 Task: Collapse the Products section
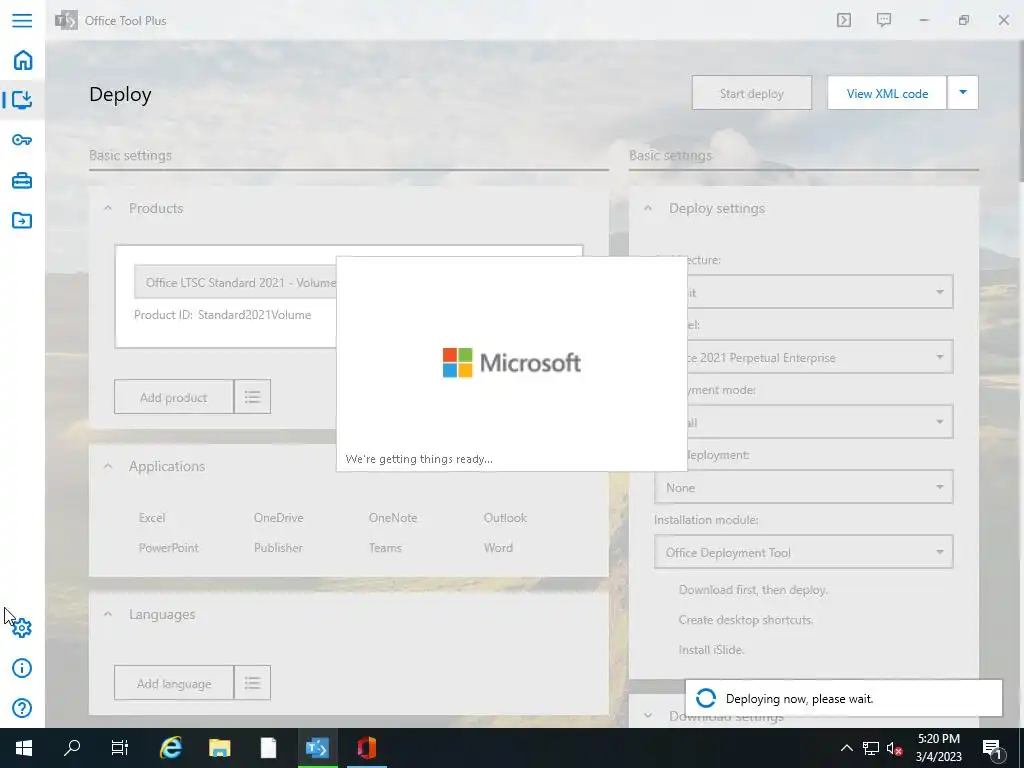click(x=108, y=208)
